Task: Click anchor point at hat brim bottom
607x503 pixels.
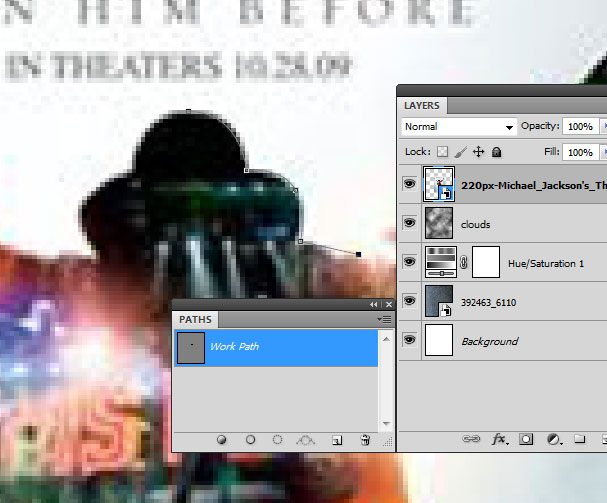Action: click(301, 241)
